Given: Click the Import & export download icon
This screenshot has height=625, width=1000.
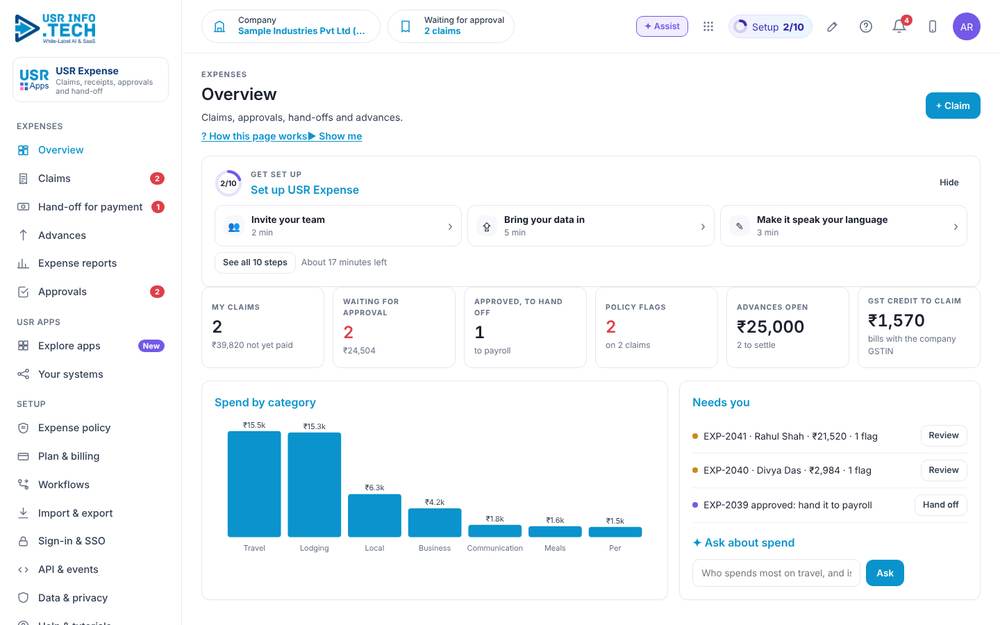Looking at the screenshot, I should point(23,513).
